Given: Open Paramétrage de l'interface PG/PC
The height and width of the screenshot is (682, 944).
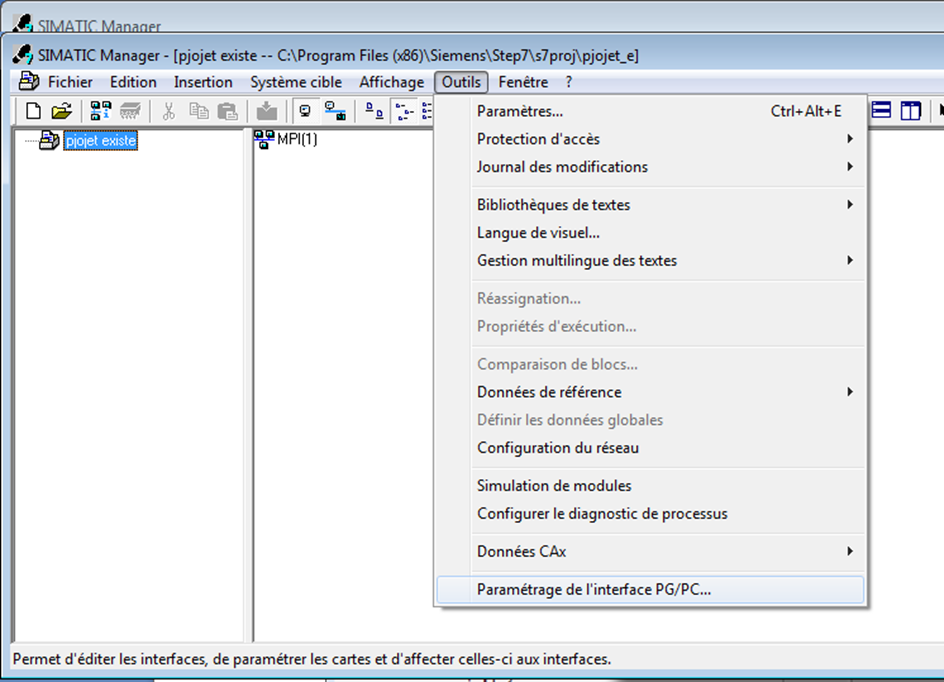Looking at the screenshot, I should pos(594,590).
